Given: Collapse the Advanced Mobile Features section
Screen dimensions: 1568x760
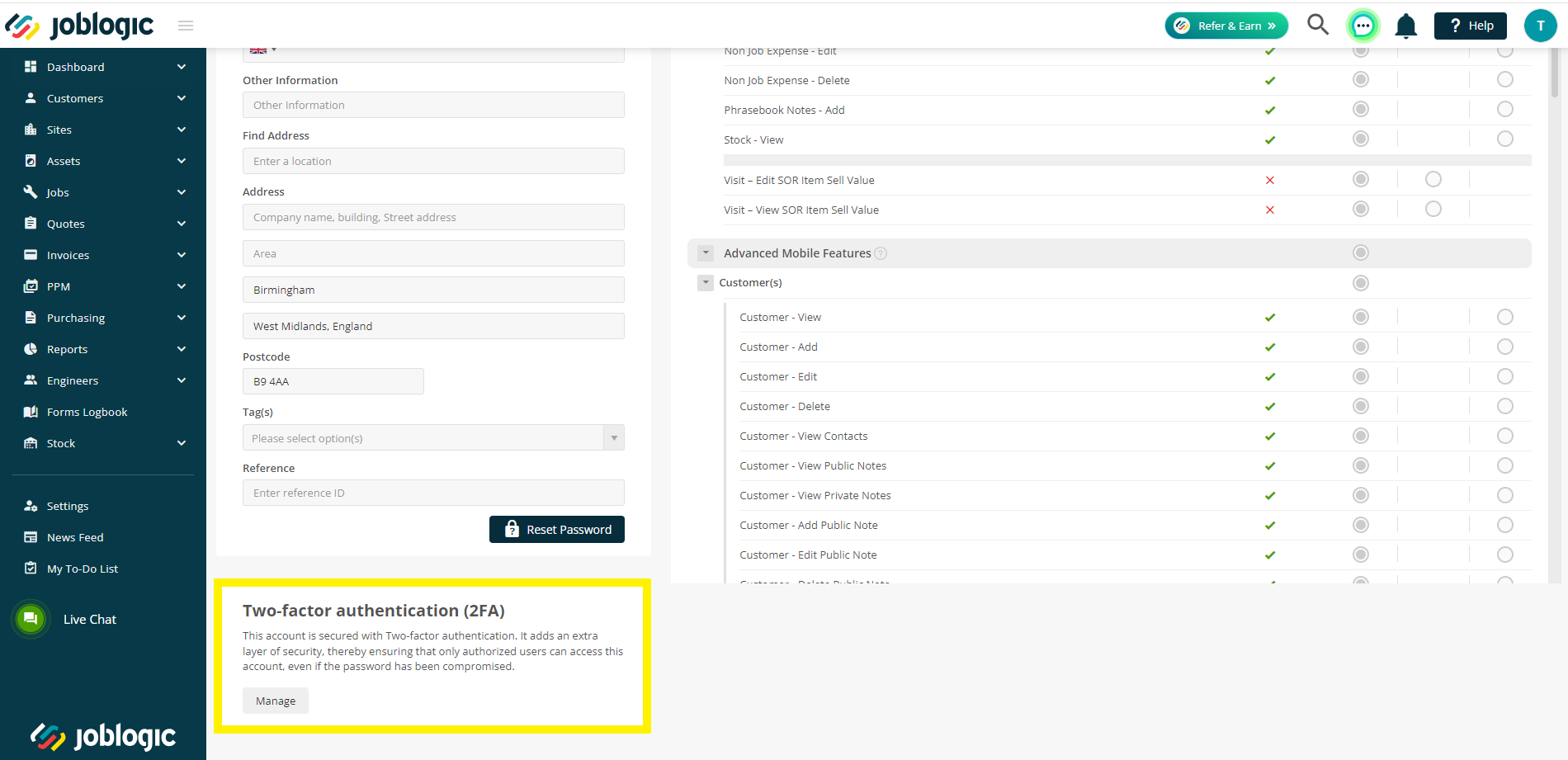Looking at the screenshot, I should [x=706, y=253].
